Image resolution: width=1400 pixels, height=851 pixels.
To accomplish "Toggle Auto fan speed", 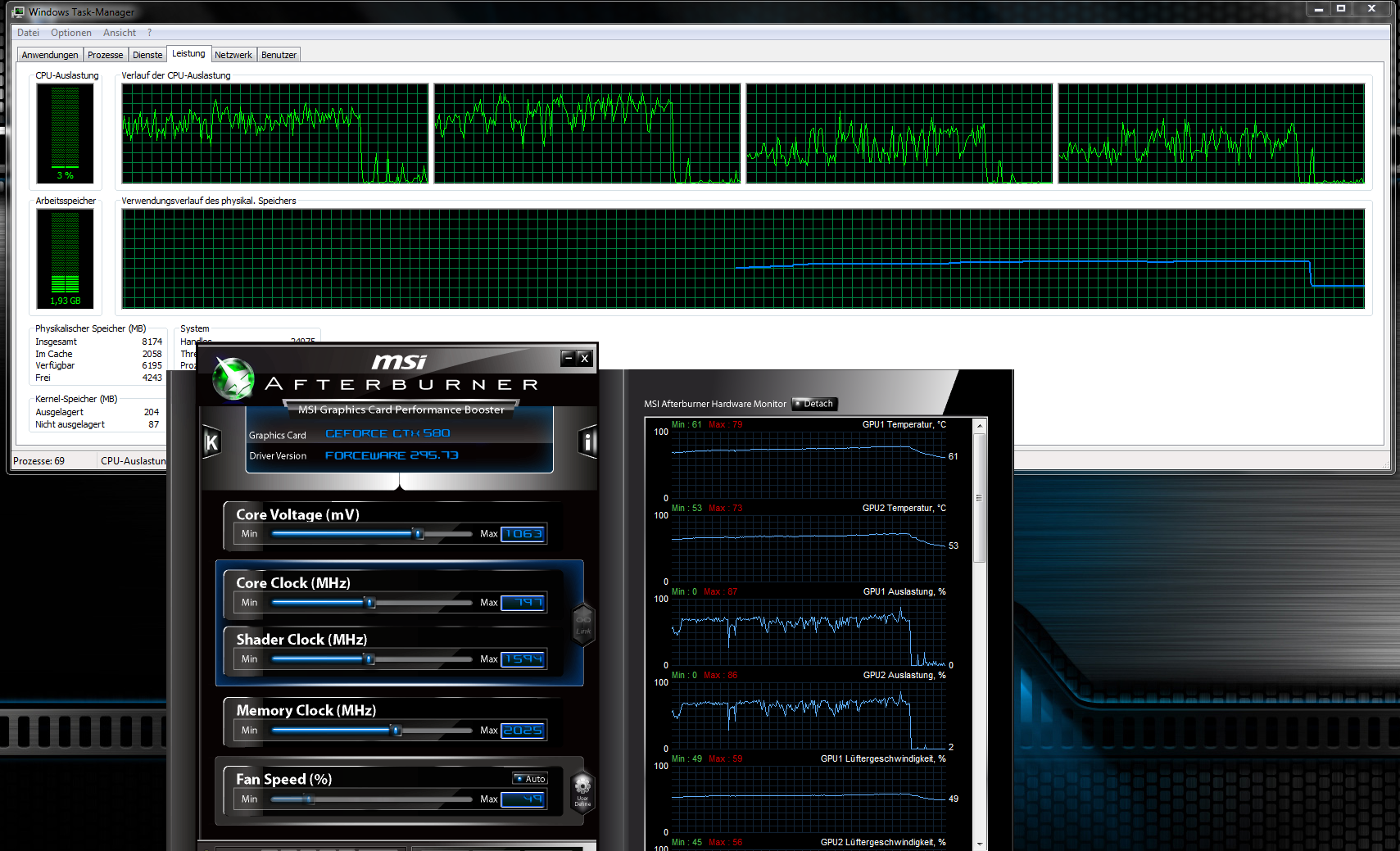I will pyautogui.click(x=530, y=779).
